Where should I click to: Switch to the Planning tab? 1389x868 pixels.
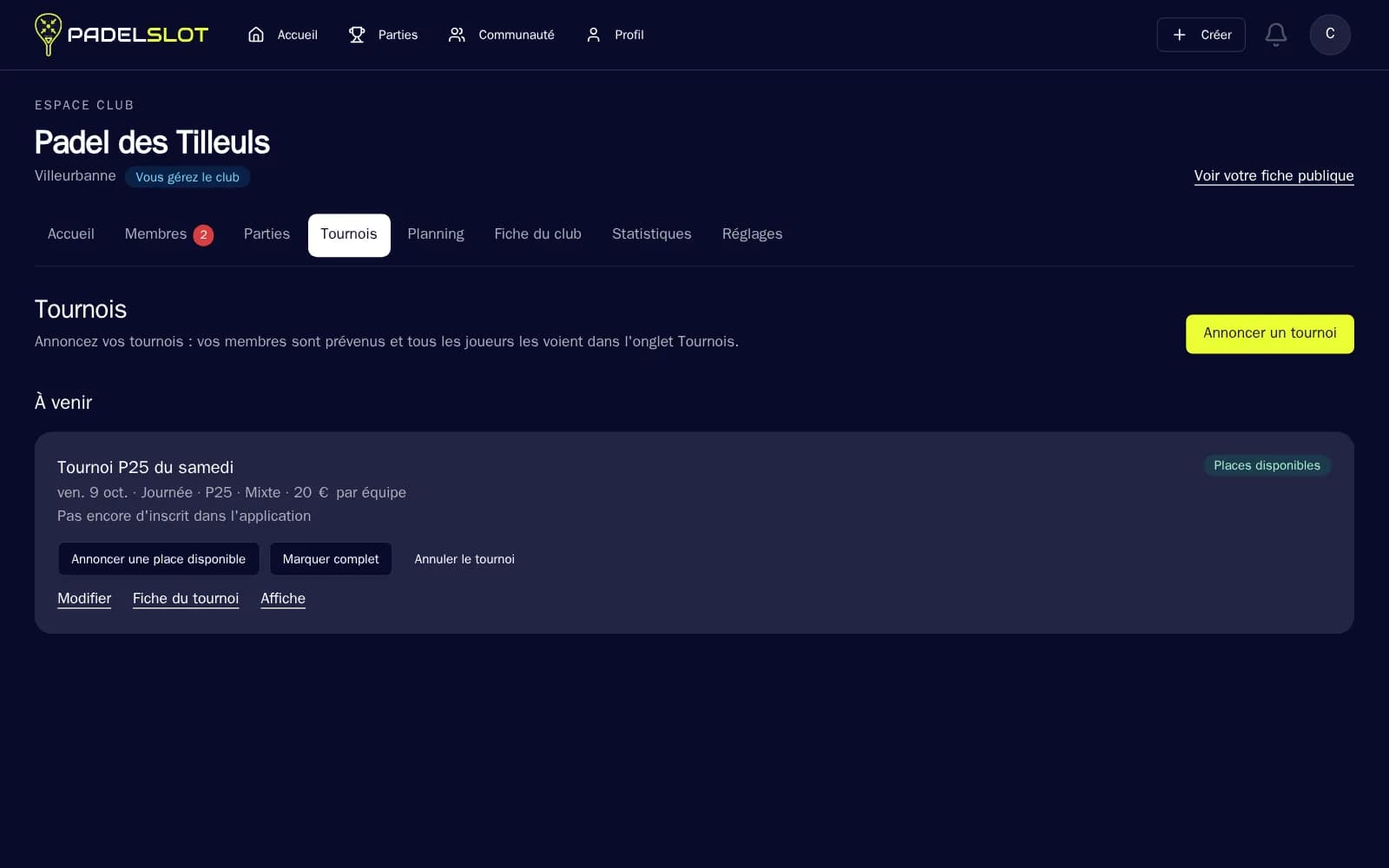[436, 234]
